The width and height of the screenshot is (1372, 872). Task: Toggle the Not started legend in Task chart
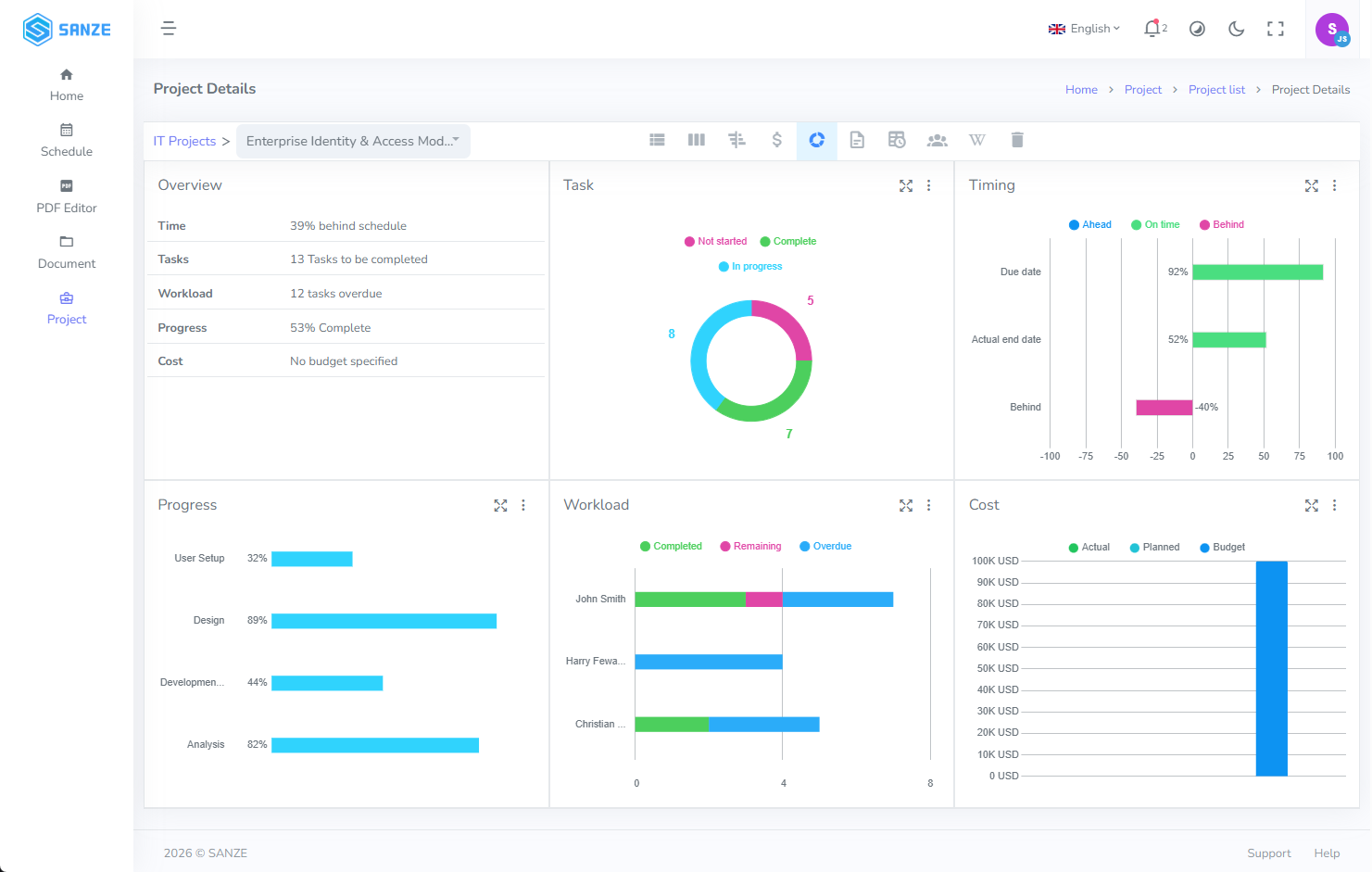click(715, 241)
